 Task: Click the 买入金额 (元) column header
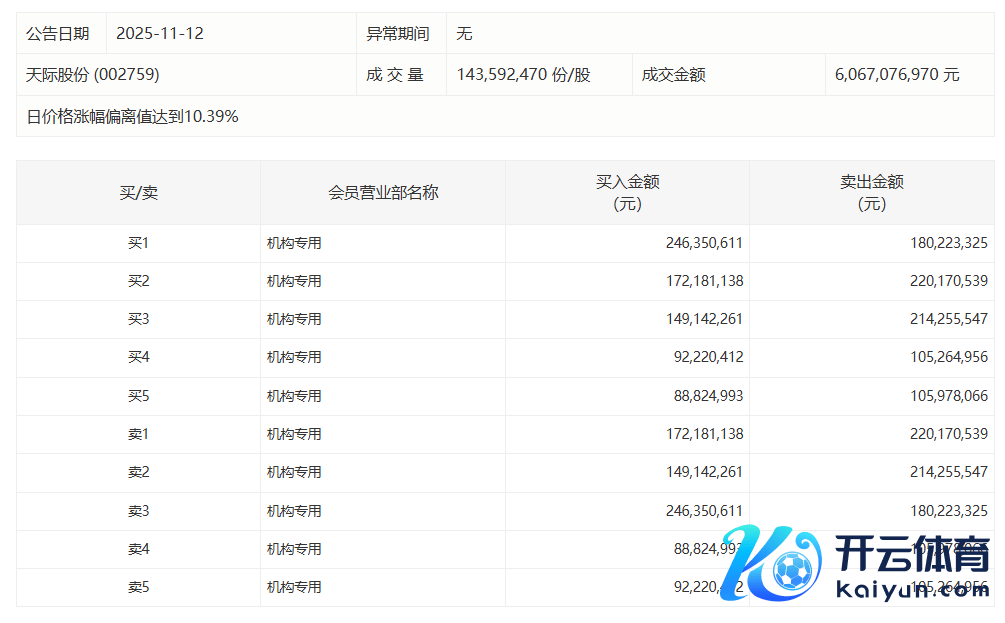click(x=627, y=192)
